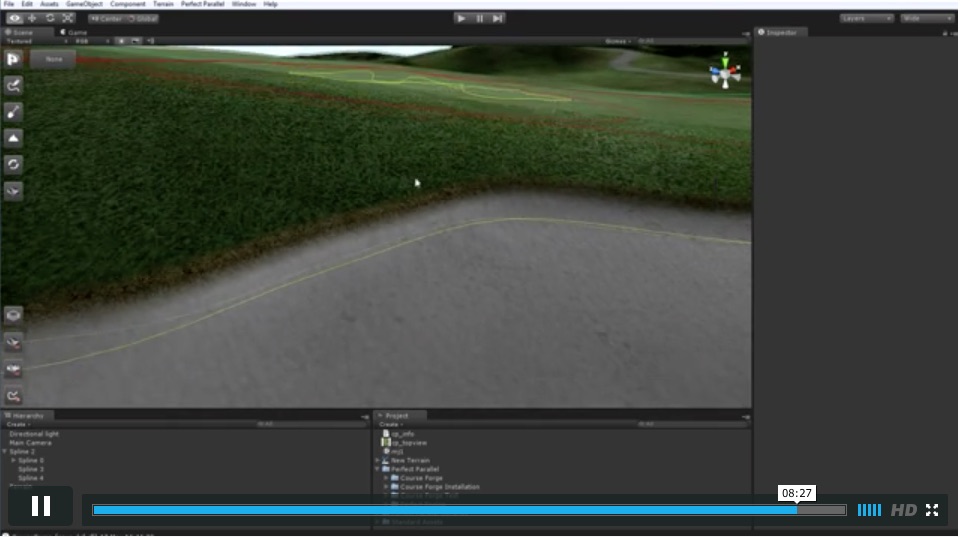Toggle Global/Local coordinate button
Screen dimensions: 962x537
(140, 18)
